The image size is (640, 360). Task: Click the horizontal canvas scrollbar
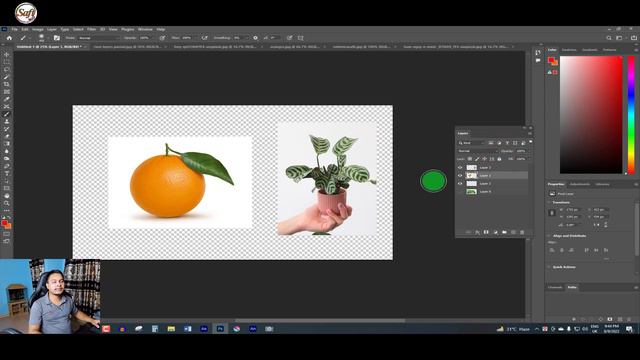coord(320,321)
